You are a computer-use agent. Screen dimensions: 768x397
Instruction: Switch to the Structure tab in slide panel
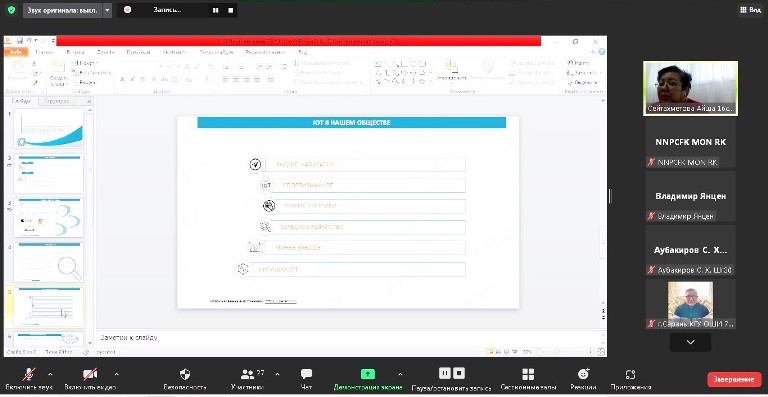click(x=57, y=101)
